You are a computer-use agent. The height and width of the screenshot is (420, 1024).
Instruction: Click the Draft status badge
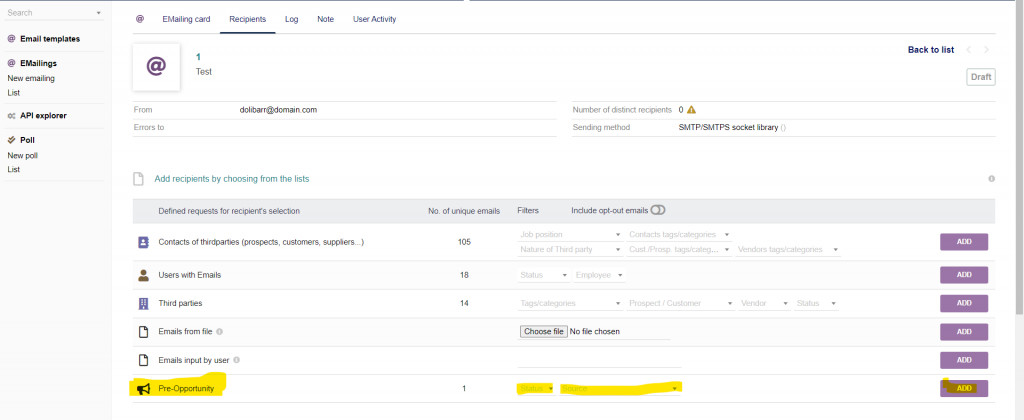point(981,76)
